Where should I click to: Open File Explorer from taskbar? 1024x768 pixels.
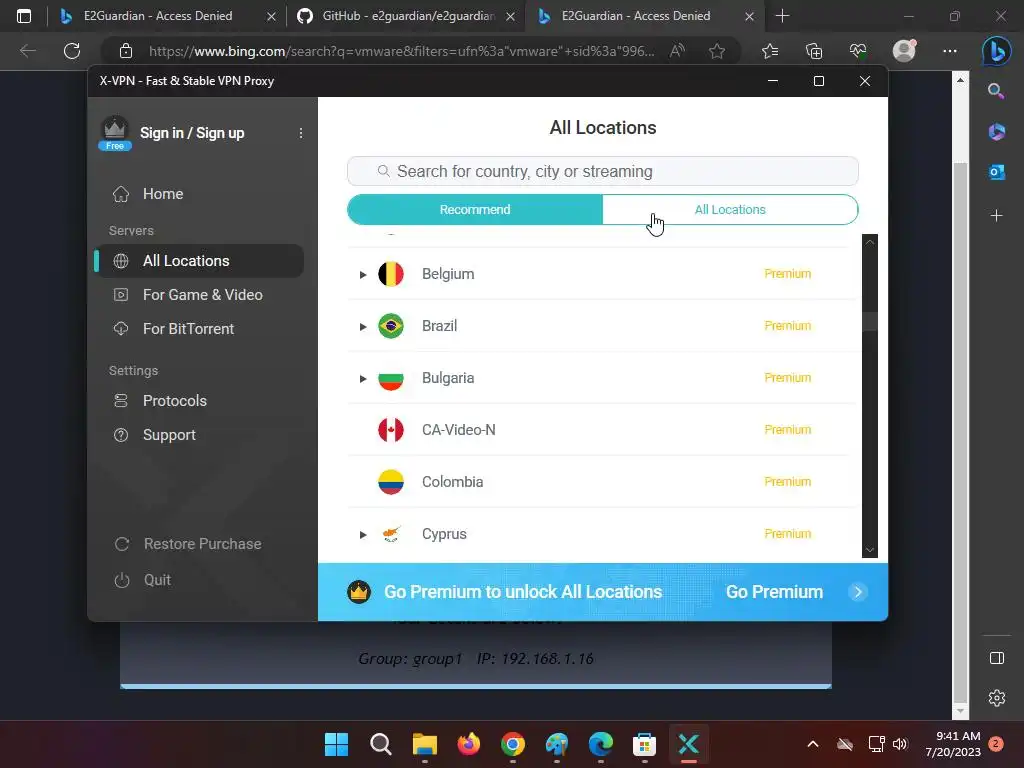pos(424,744)
